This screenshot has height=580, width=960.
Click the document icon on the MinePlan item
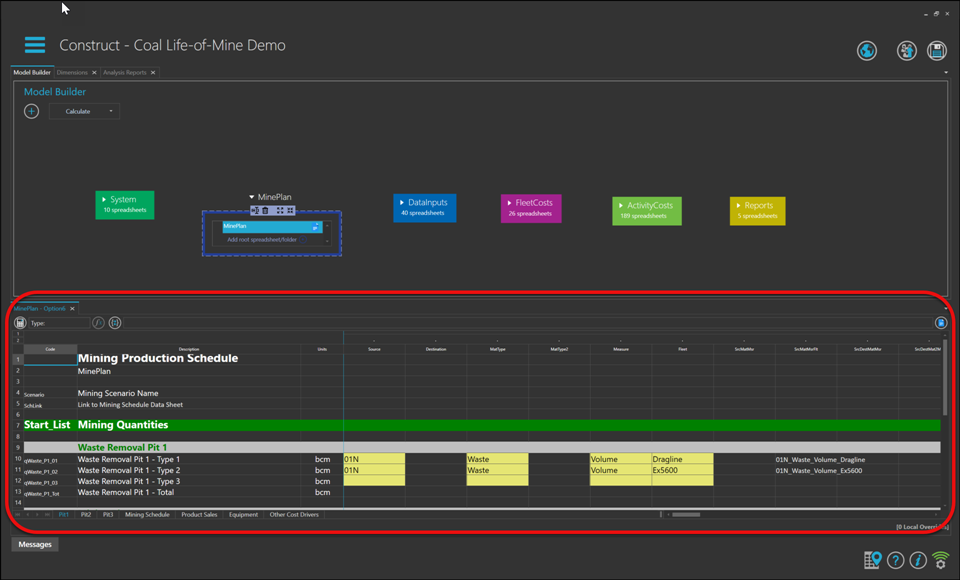315,227
